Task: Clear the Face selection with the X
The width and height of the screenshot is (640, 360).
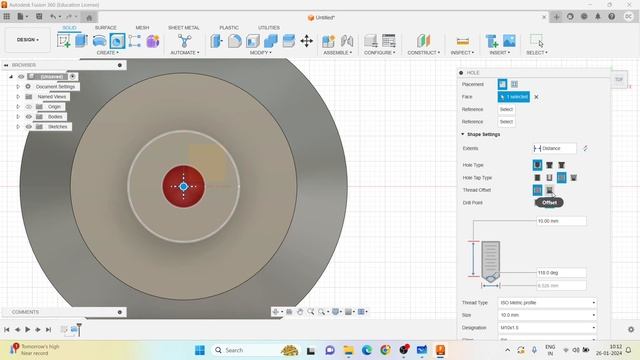Action: point(536,97)
